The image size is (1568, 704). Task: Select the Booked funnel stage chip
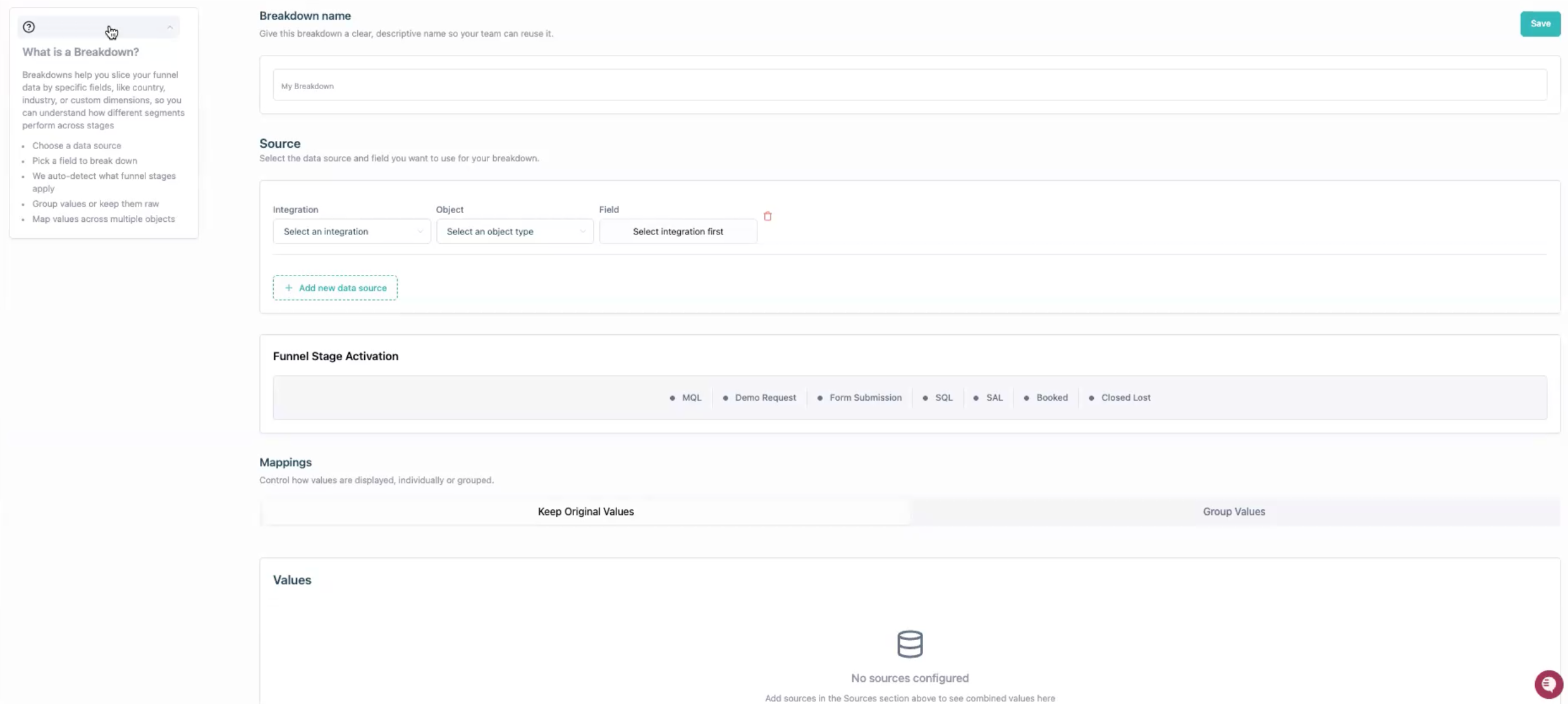[x=1046, y=398]
